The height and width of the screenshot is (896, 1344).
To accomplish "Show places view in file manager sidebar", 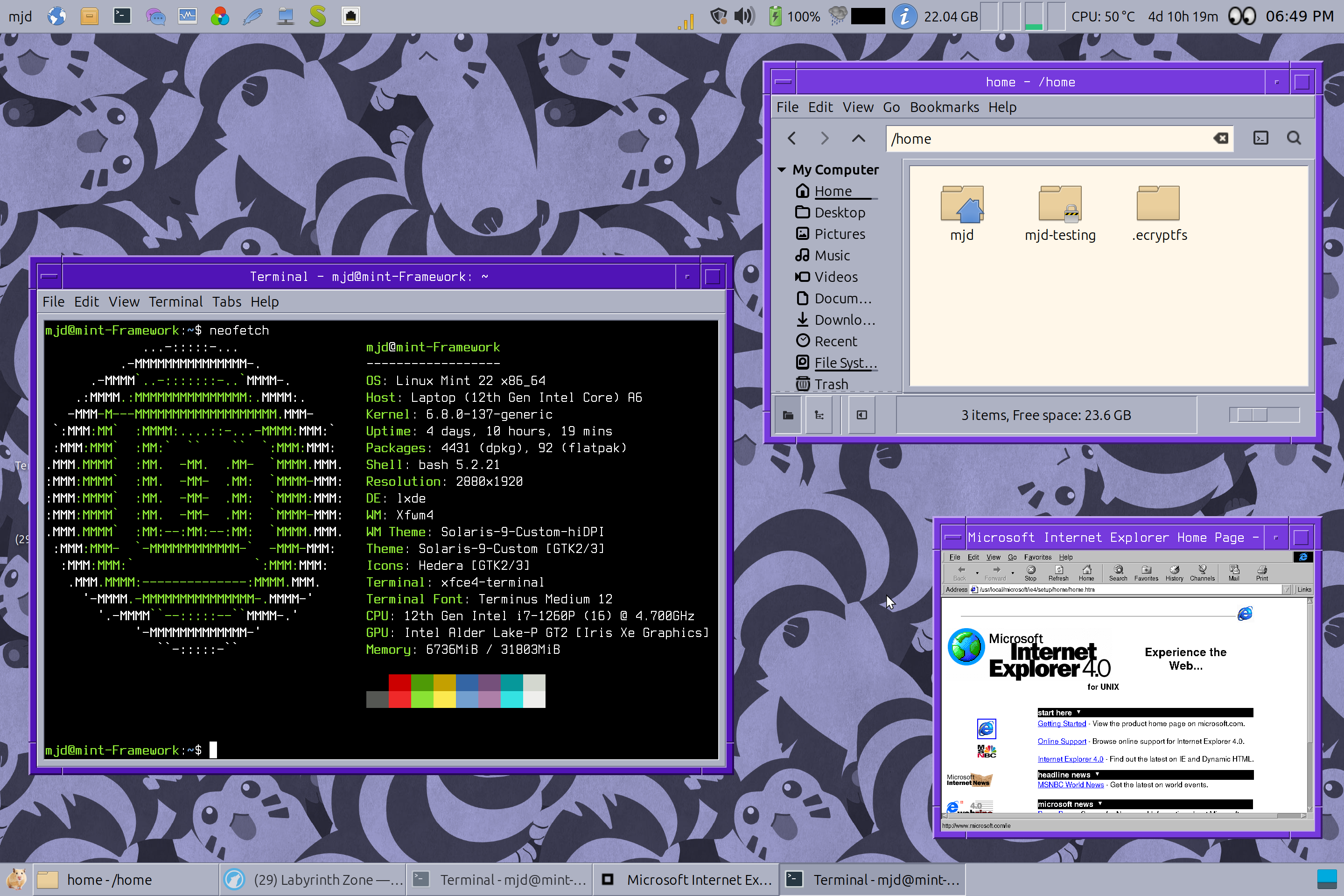I will coord(788,415).
